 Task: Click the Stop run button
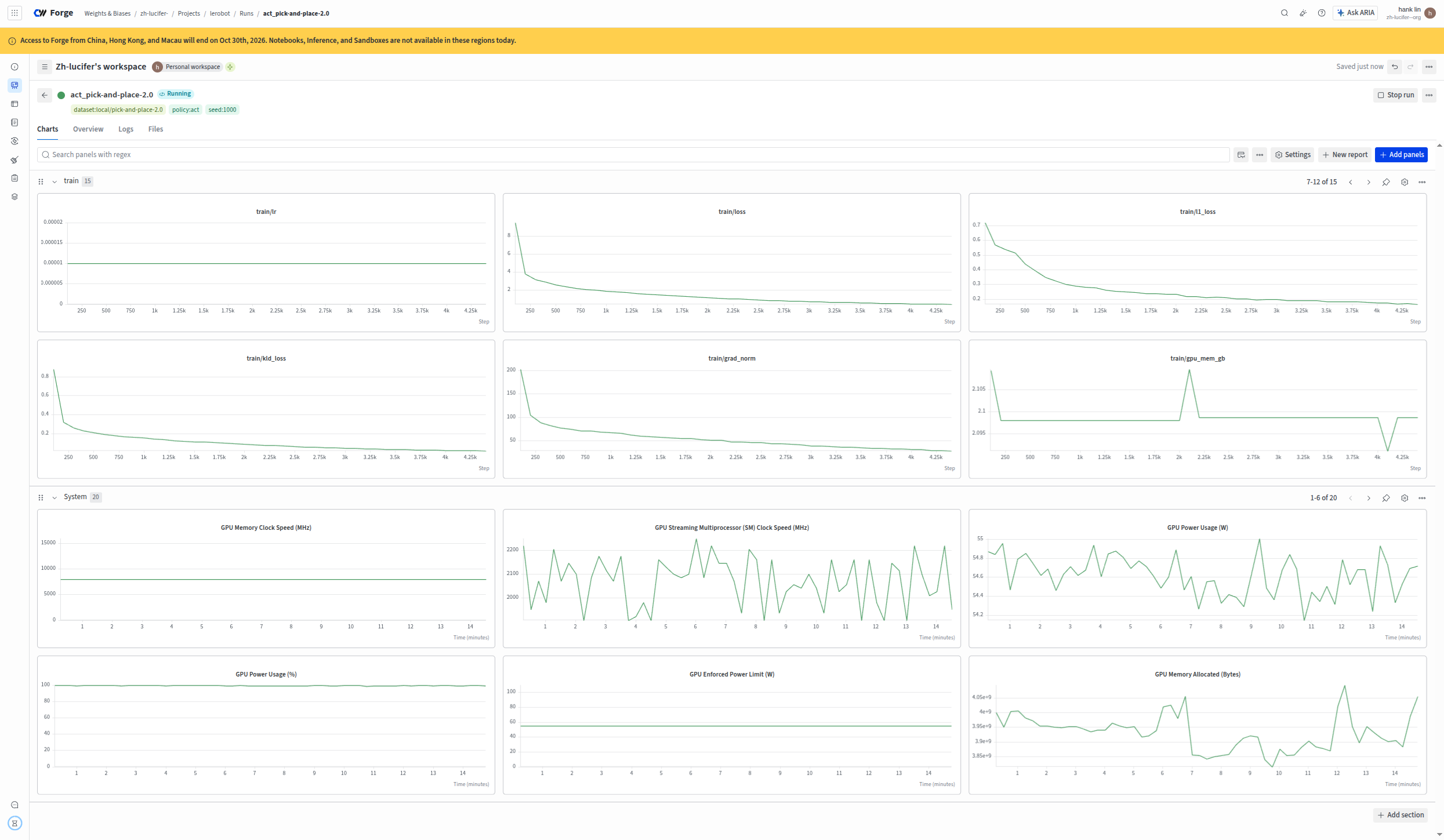(1395, 95)
